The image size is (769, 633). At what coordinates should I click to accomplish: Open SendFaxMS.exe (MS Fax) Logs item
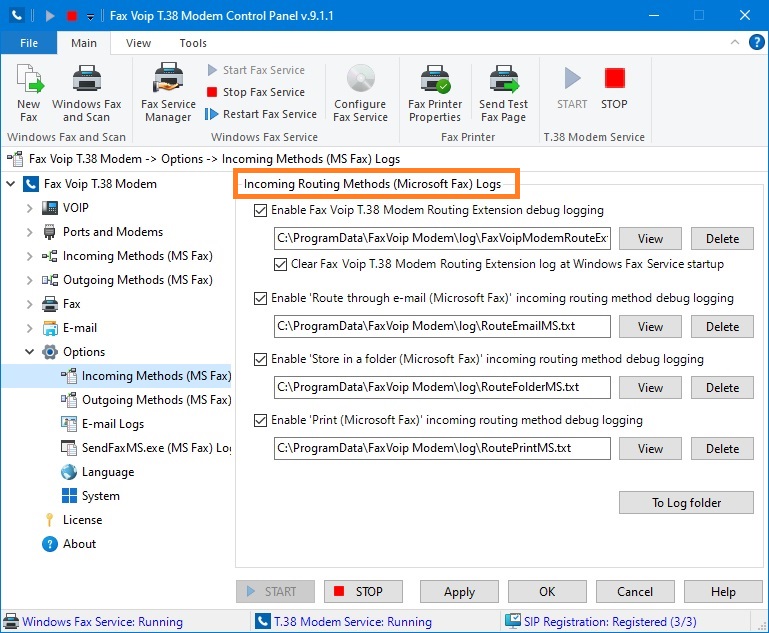click(x=156, y=448)
